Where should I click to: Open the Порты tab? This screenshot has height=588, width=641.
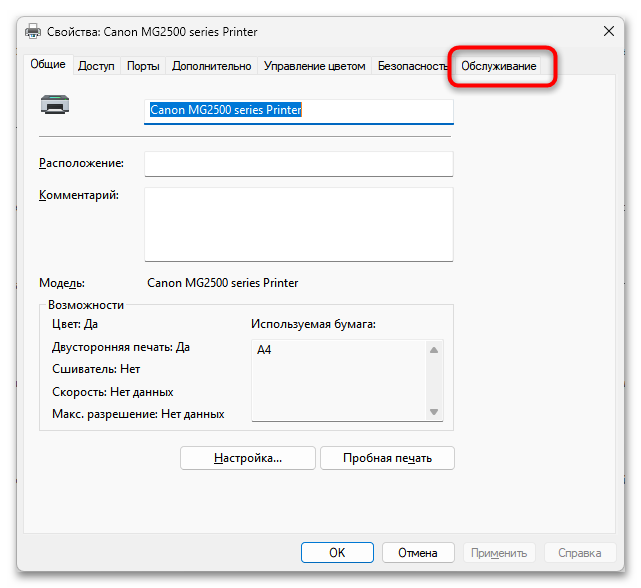(x=143, y=66)
